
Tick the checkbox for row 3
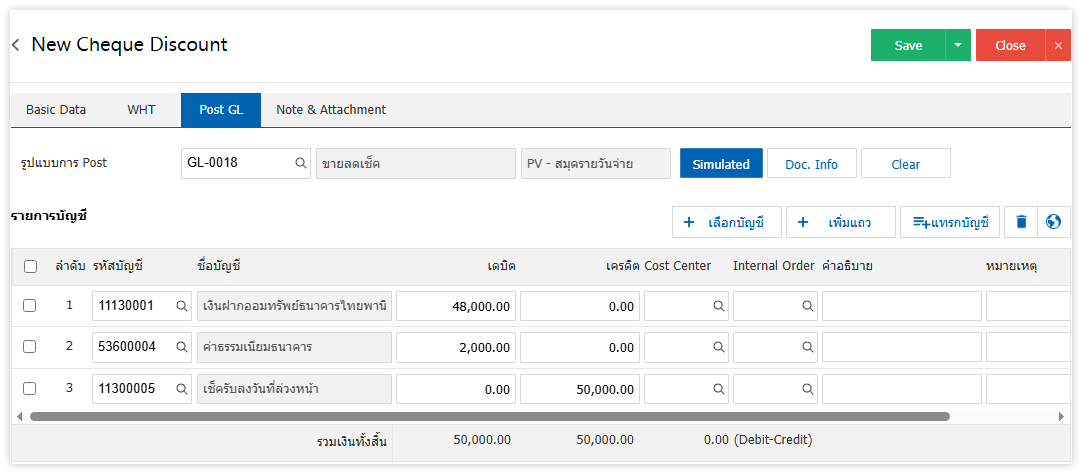tap(30, 388)
